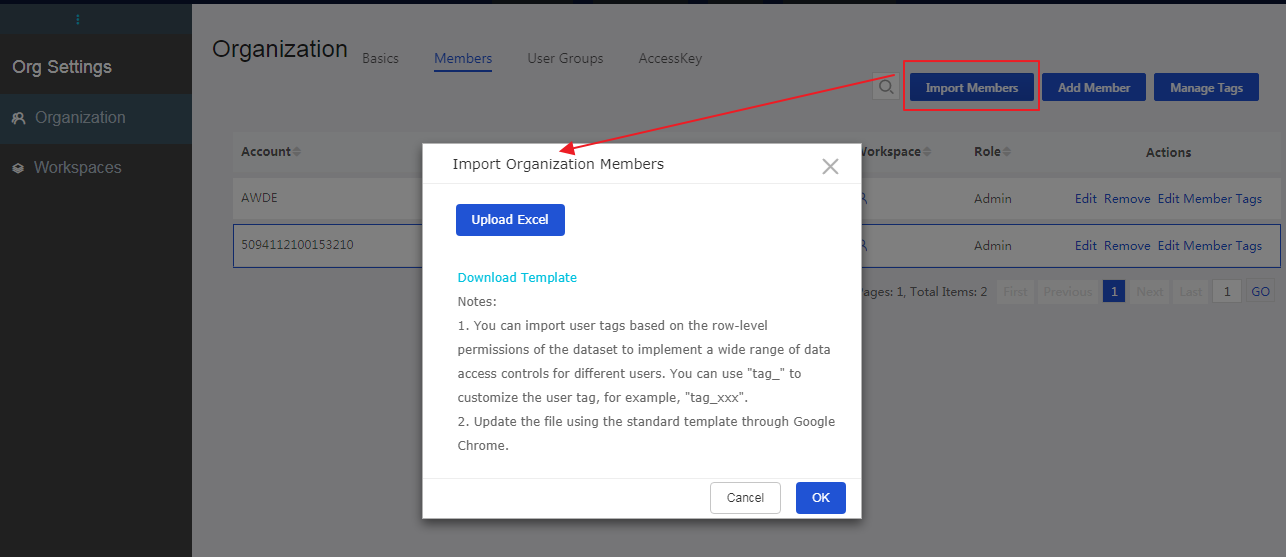Sort the table by Workspace column
1286x557 pixels.
(x=927, y=152)
